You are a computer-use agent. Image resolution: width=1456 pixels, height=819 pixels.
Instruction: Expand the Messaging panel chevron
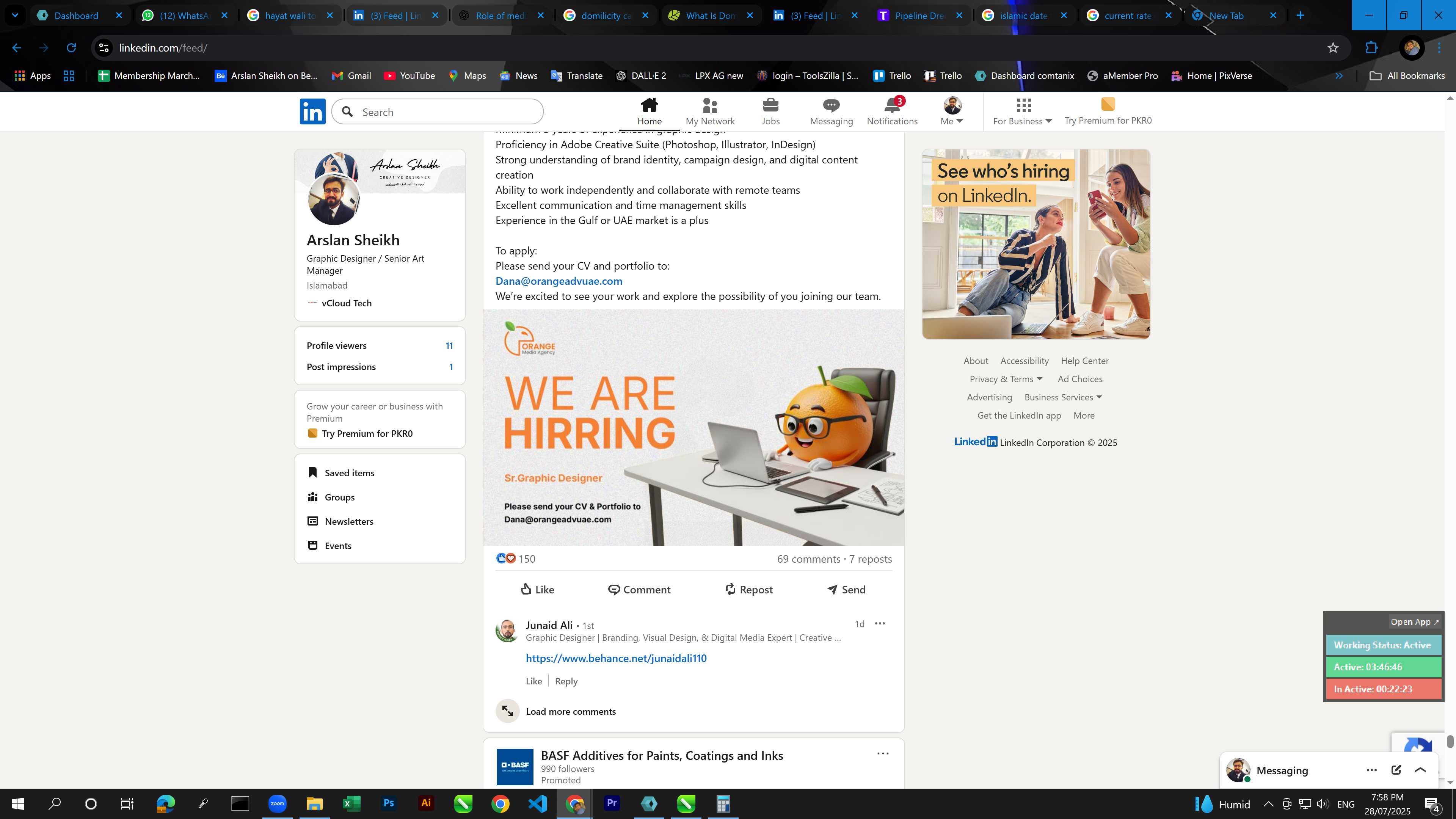[x=1420, y=770]
